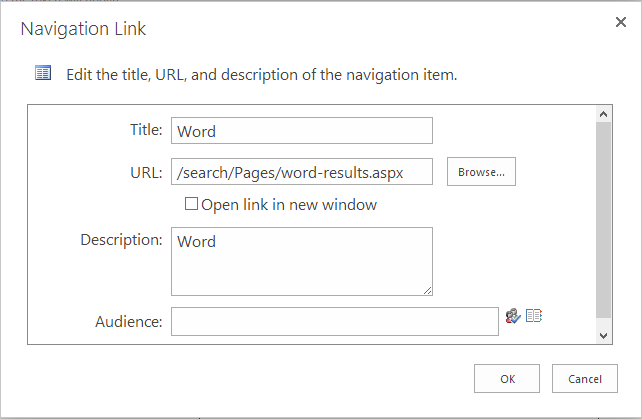The image size is (642, 419).
Task: Confirm changes with the OK button
Action: click(x=507, y=379)
